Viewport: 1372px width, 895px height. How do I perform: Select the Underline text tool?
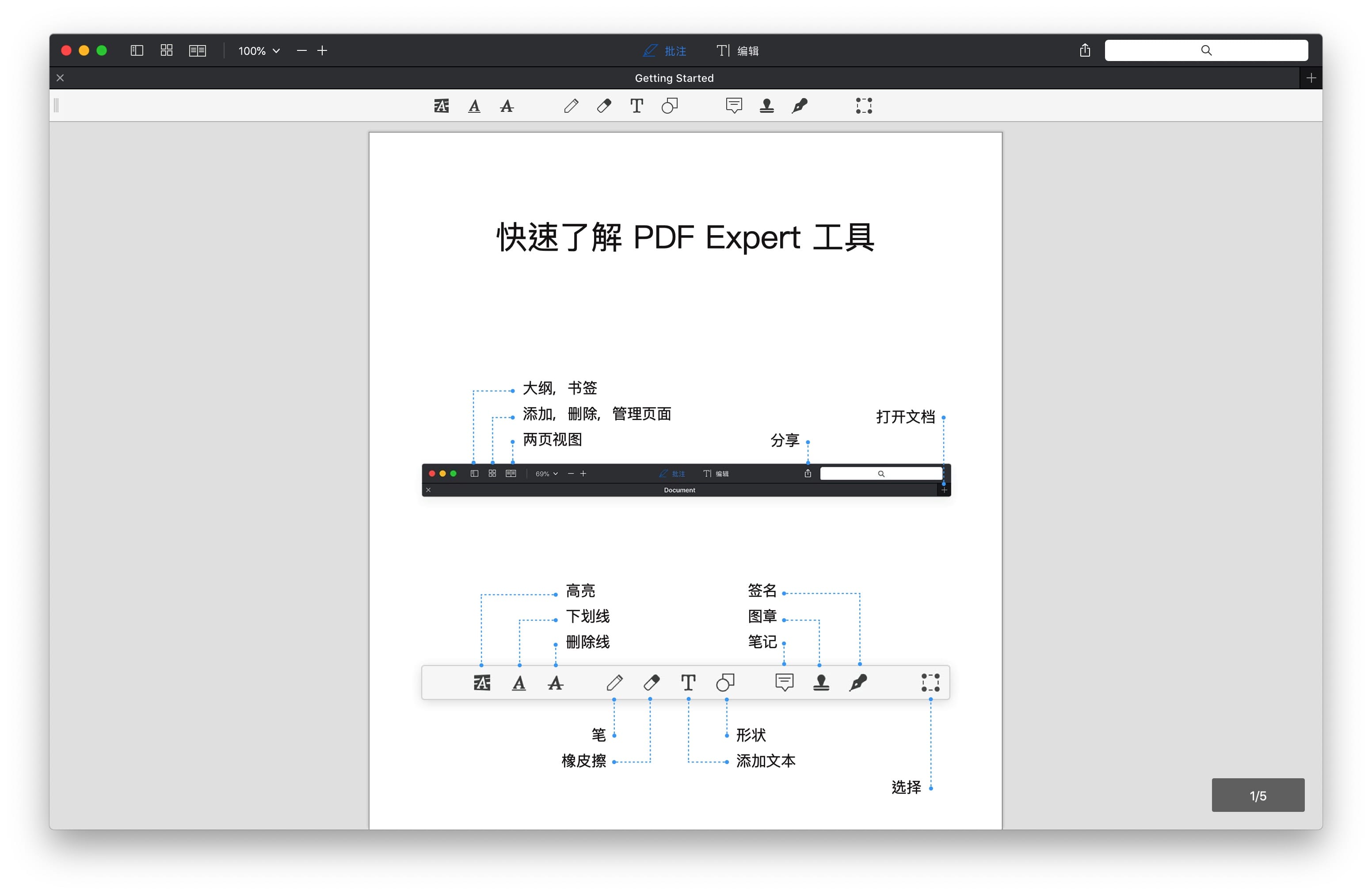[x=474, y=106]
